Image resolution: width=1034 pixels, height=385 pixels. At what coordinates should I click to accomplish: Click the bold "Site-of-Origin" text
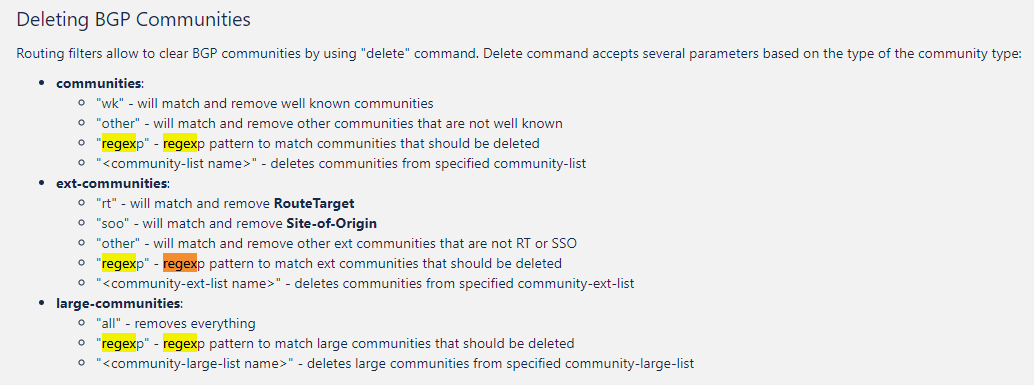(x=332, y=223)
